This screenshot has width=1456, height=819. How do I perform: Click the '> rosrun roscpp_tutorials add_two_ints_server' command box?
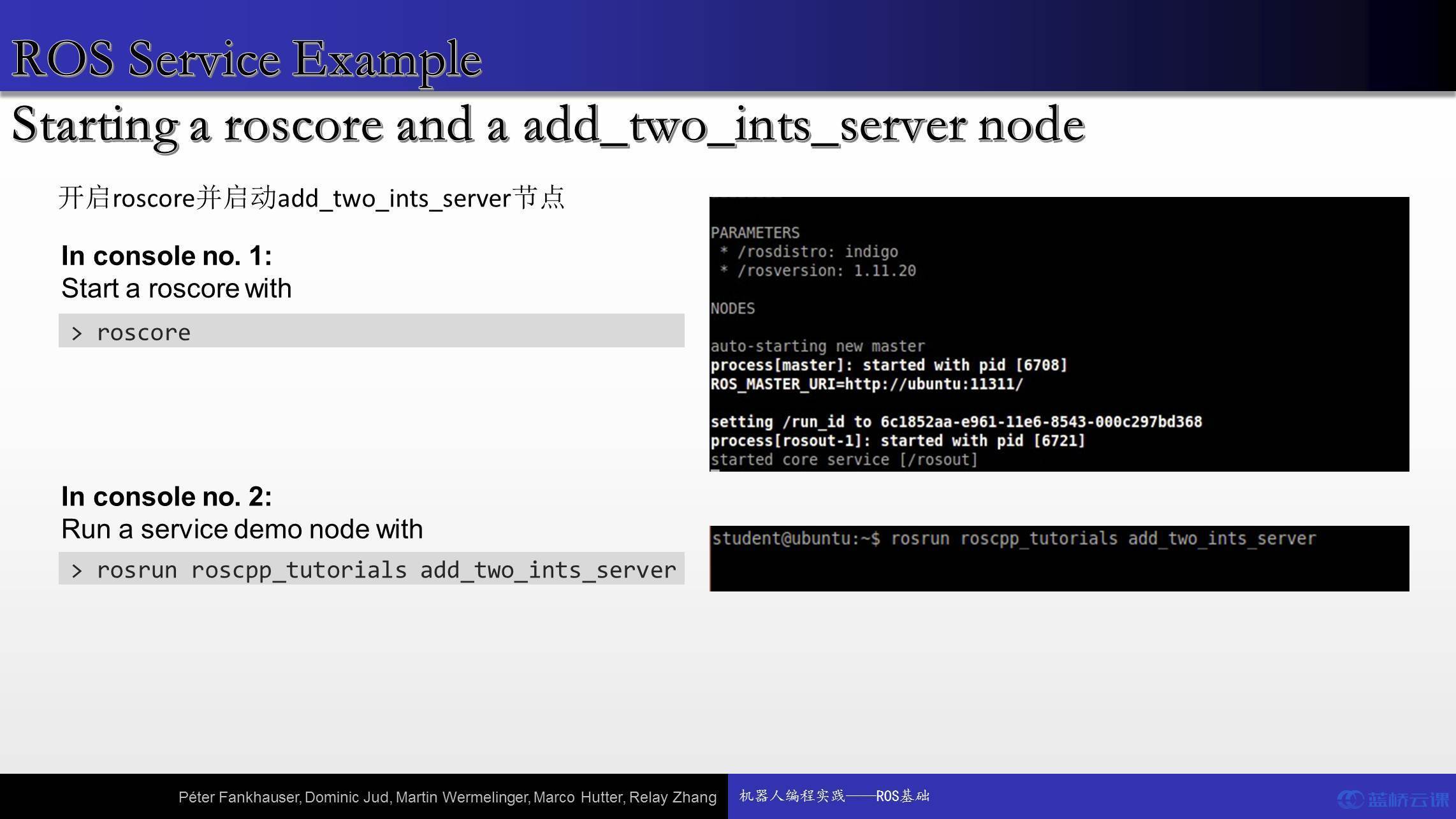pyautogui.click(x=372, y=569)
